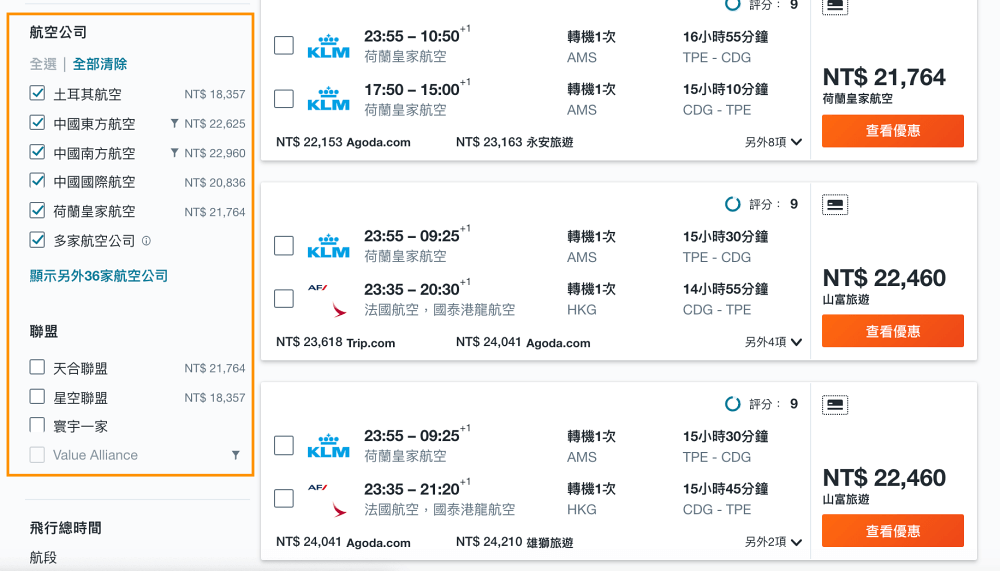The height and width of the screenshot is (571, 1000).
Task: Open the NT$ 22,153 Agoda.com price offer
Action: pyautogui.click(x=343, y=142)
